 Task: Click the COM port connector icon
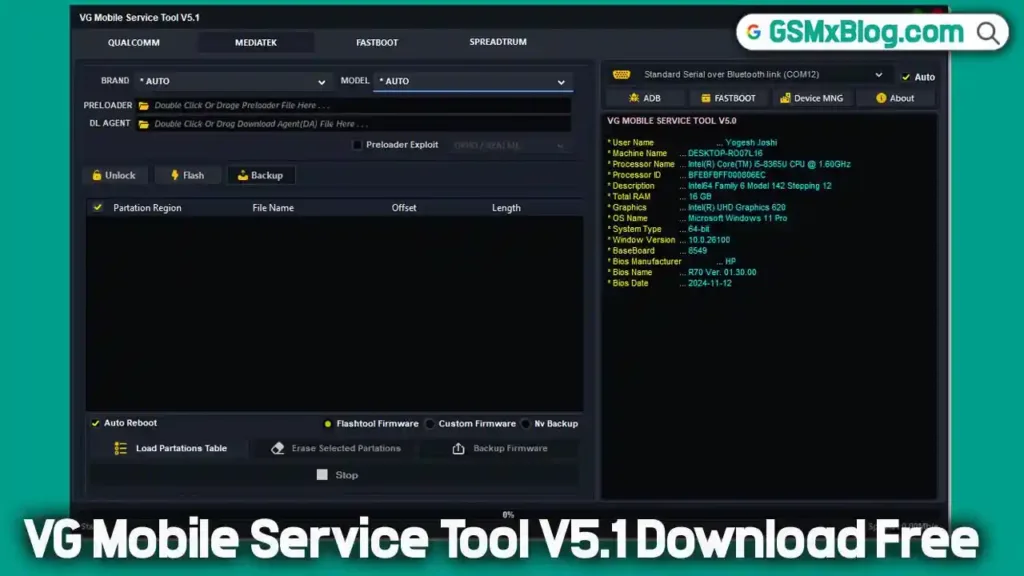tap(621, 74)
